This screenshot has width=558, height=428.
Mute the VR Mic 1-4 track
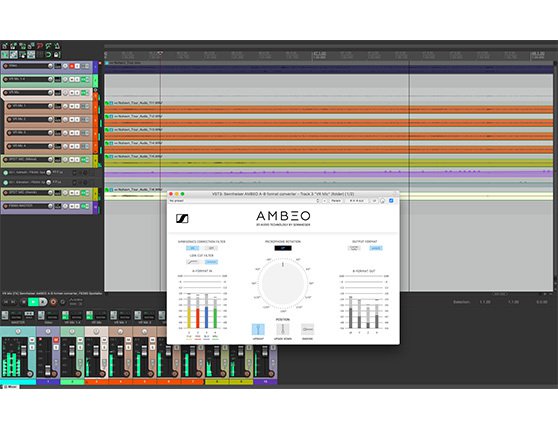pos(72,79)
